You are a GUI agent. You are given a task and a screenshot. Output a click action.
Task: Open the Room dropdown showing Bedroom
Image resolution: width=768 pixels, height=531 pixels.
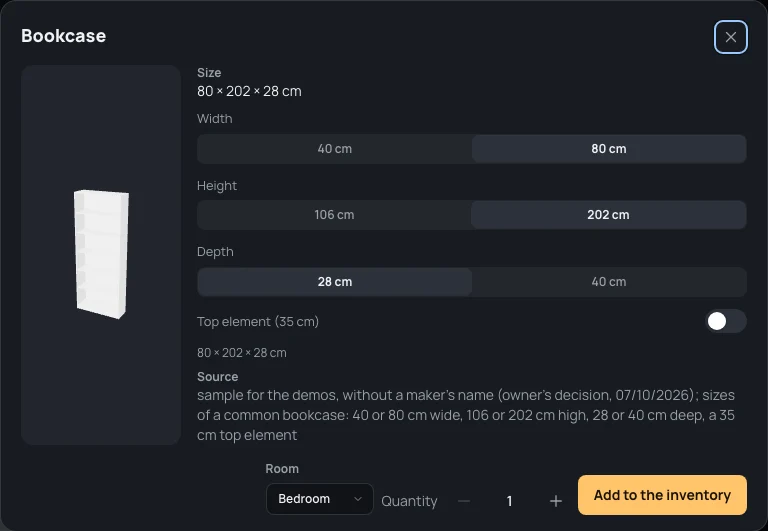pyautogui.click(x=319, y=499)
